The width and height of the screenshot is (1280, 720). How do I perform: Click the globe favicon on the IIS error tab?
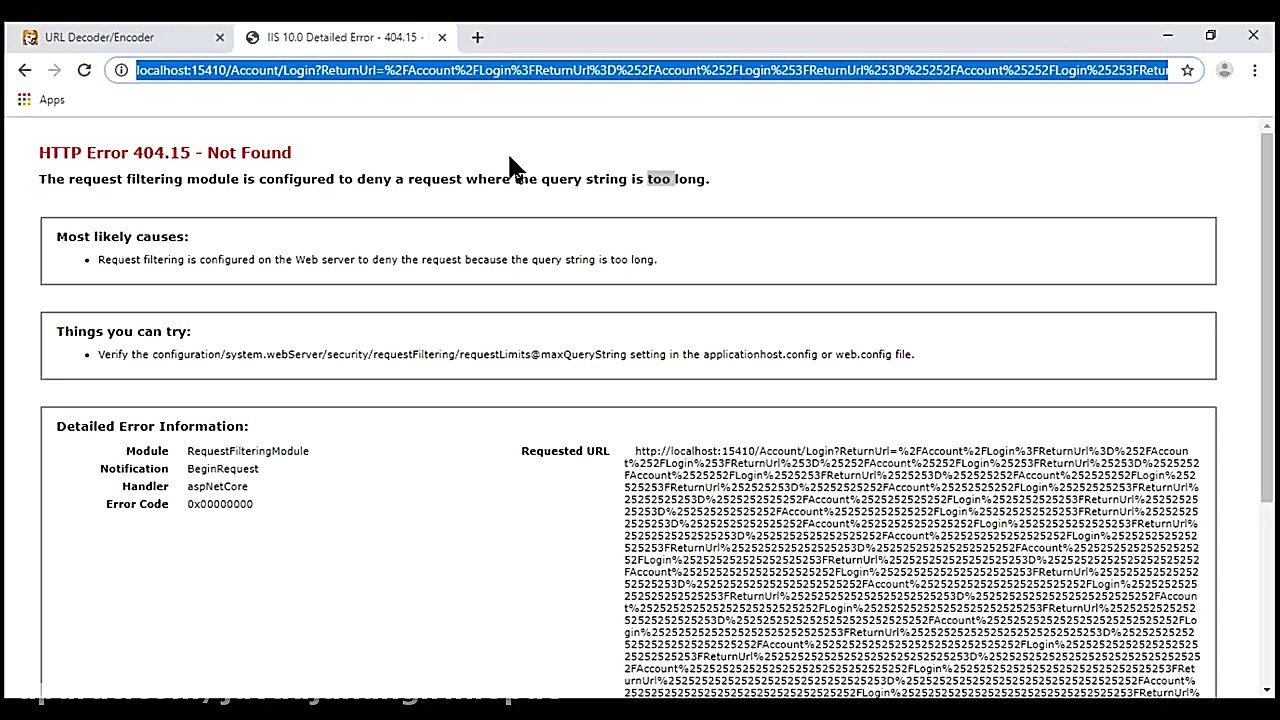(253, 37)
